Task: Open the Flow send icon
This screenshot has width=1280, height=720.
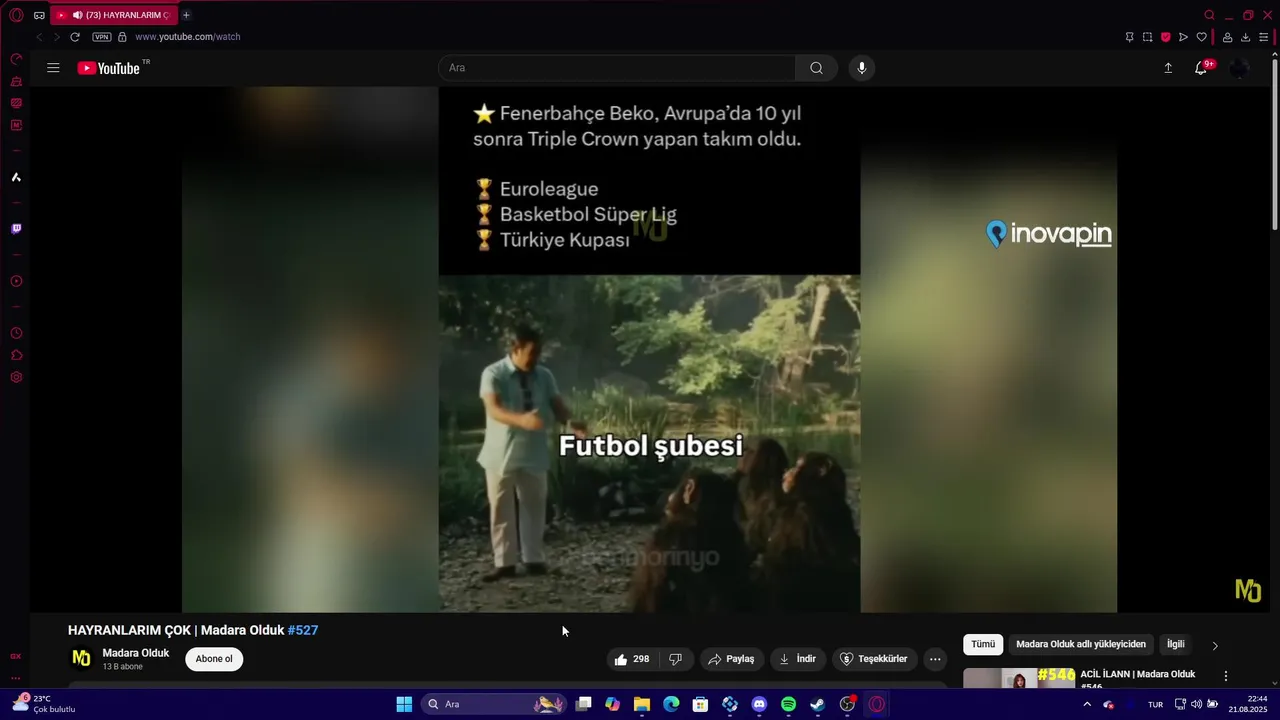Action: [1183, 37]
